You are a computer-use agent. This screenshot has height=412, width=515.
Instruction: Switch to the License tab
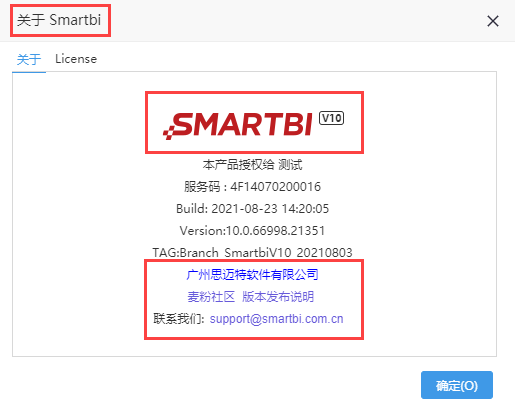(x=76, y=59)
